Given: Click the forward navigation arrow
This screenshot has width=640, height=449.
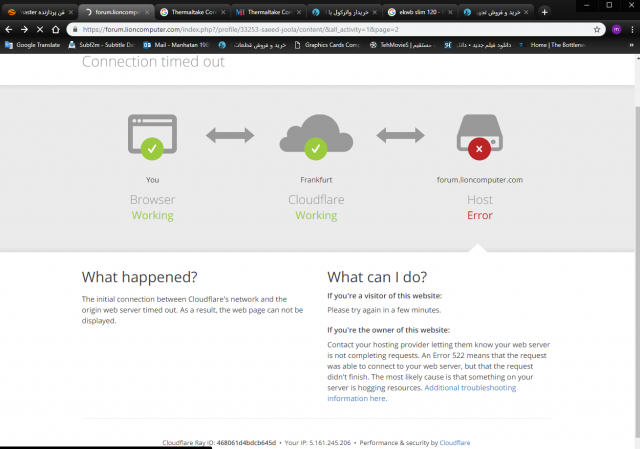Looking at the screenshot, I should [24, 30].
